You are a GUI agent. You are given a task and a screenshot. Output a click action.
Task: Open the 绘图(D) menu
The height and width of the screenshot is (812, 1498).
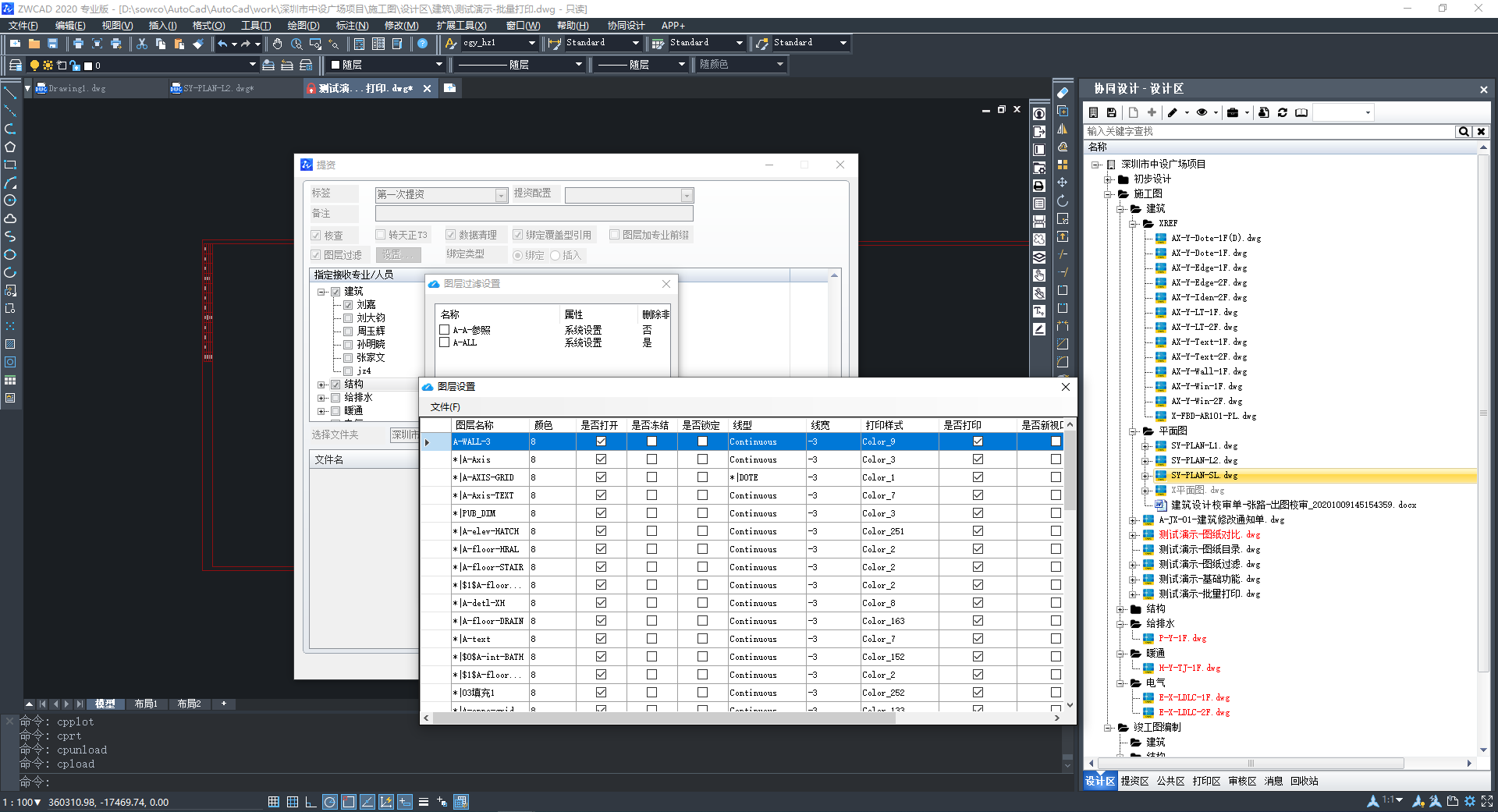303,26
